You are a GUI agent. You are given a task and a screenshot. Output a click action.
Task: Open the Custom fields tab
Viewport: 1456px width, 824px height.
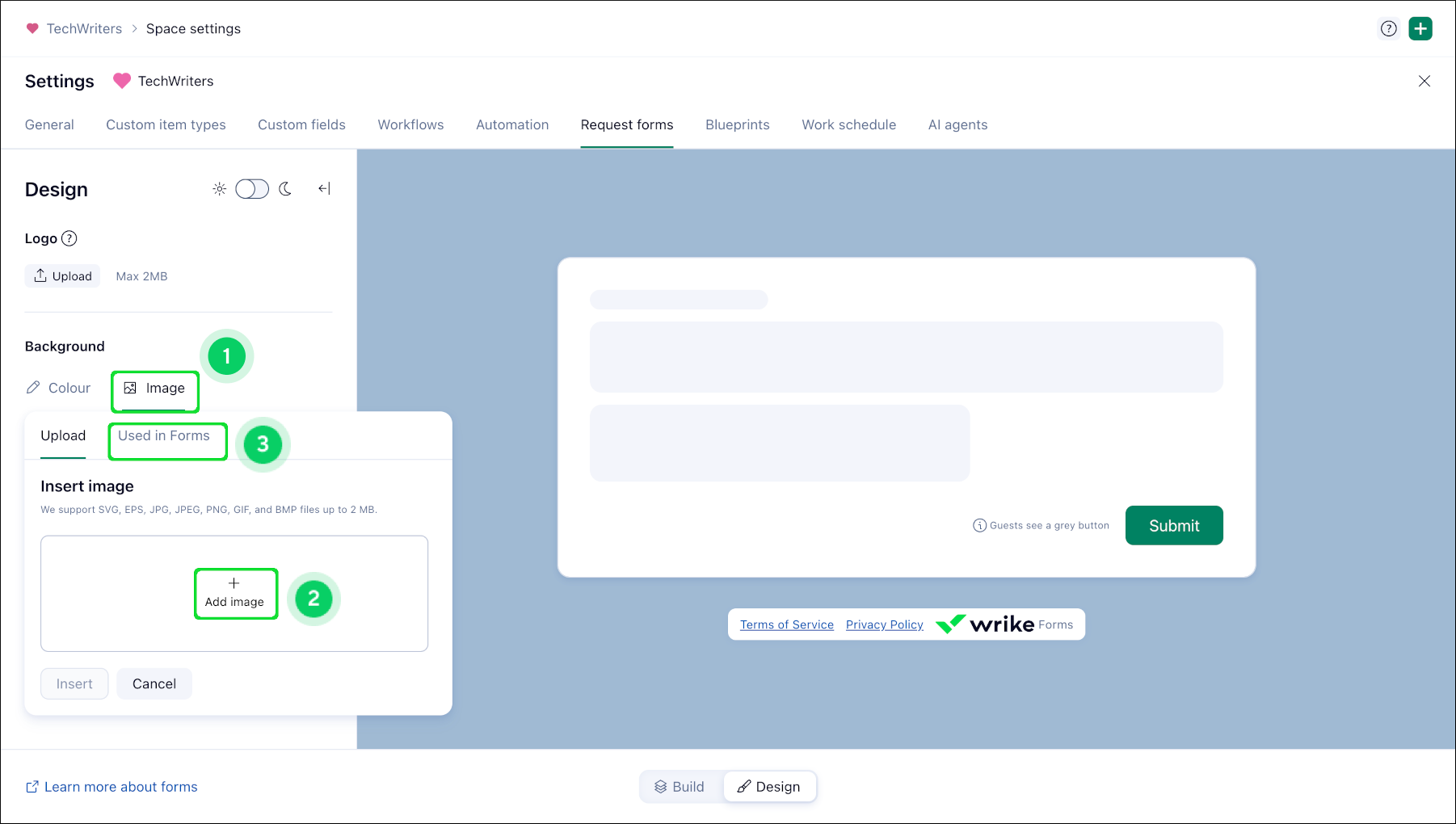pyautogui.click(x=301, y=125)
